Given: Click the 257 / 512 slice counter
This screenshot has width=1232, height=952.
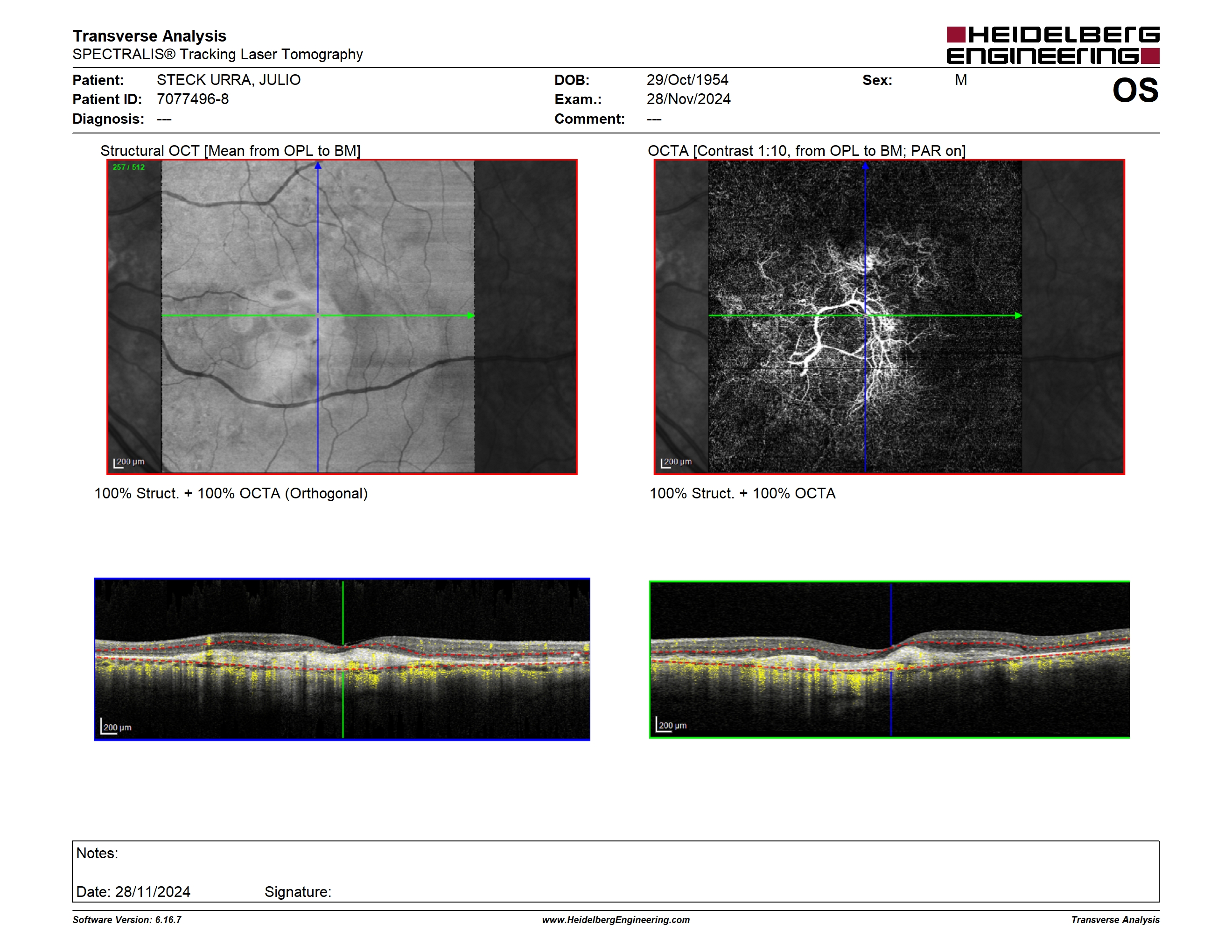Looking at the screenshot, I should pos(129,168).
